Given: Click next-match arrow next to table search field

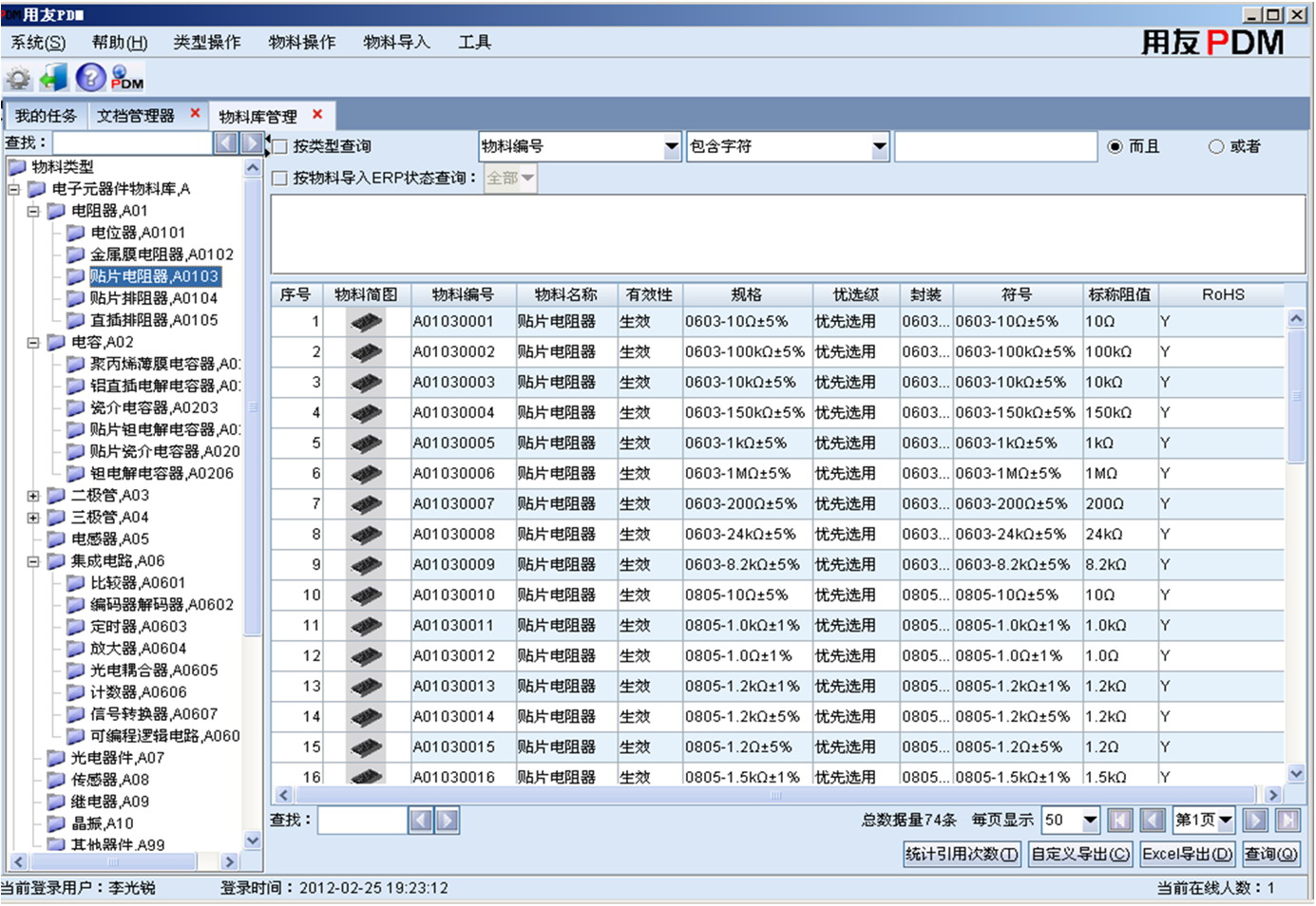Looking at the screenshot, I should click(448, 820).
